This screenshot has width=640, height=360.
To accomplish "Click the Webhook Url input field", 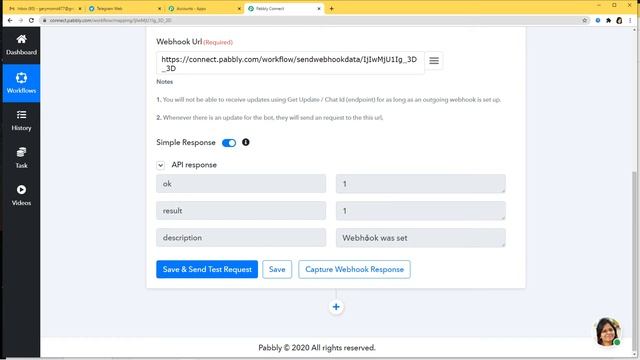I will [290, 63].
